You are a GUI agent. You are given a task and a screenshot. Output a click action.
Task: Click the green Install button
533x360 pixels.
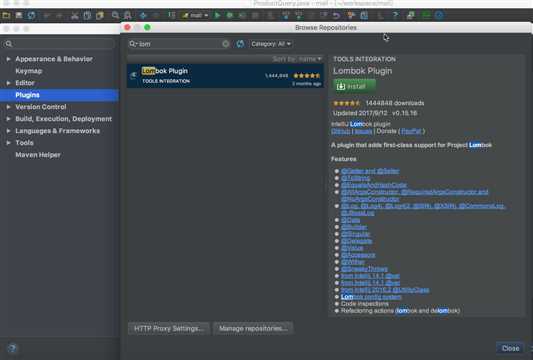[x=354, y=86]
